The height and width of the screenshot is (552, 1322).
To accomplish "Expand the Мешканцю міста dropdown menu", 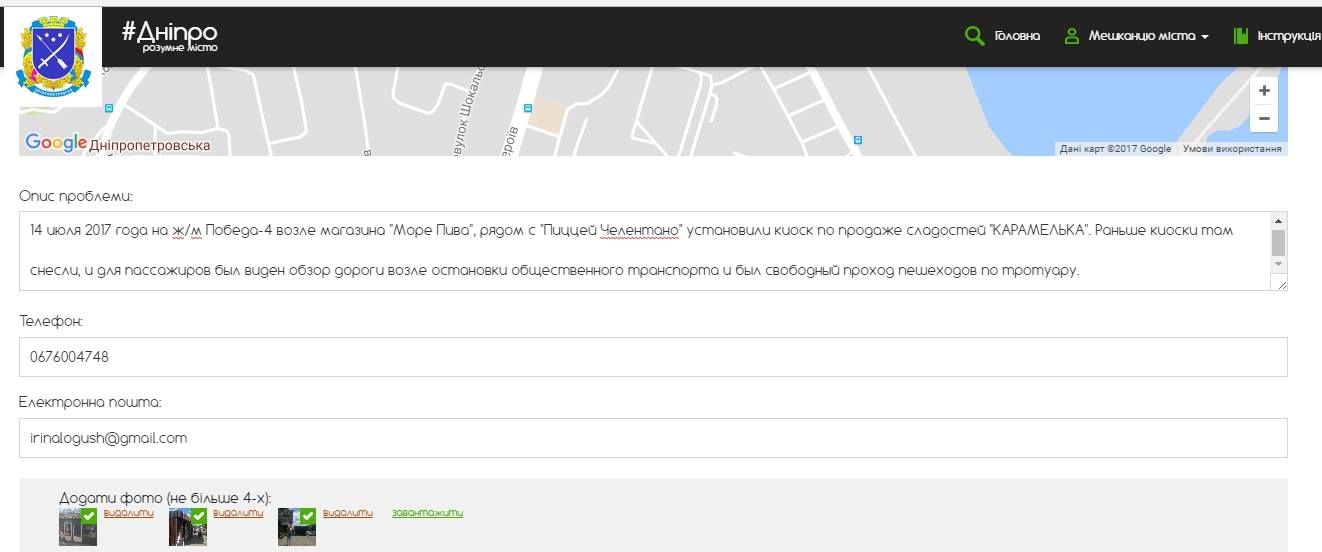I will point(1148,36).
